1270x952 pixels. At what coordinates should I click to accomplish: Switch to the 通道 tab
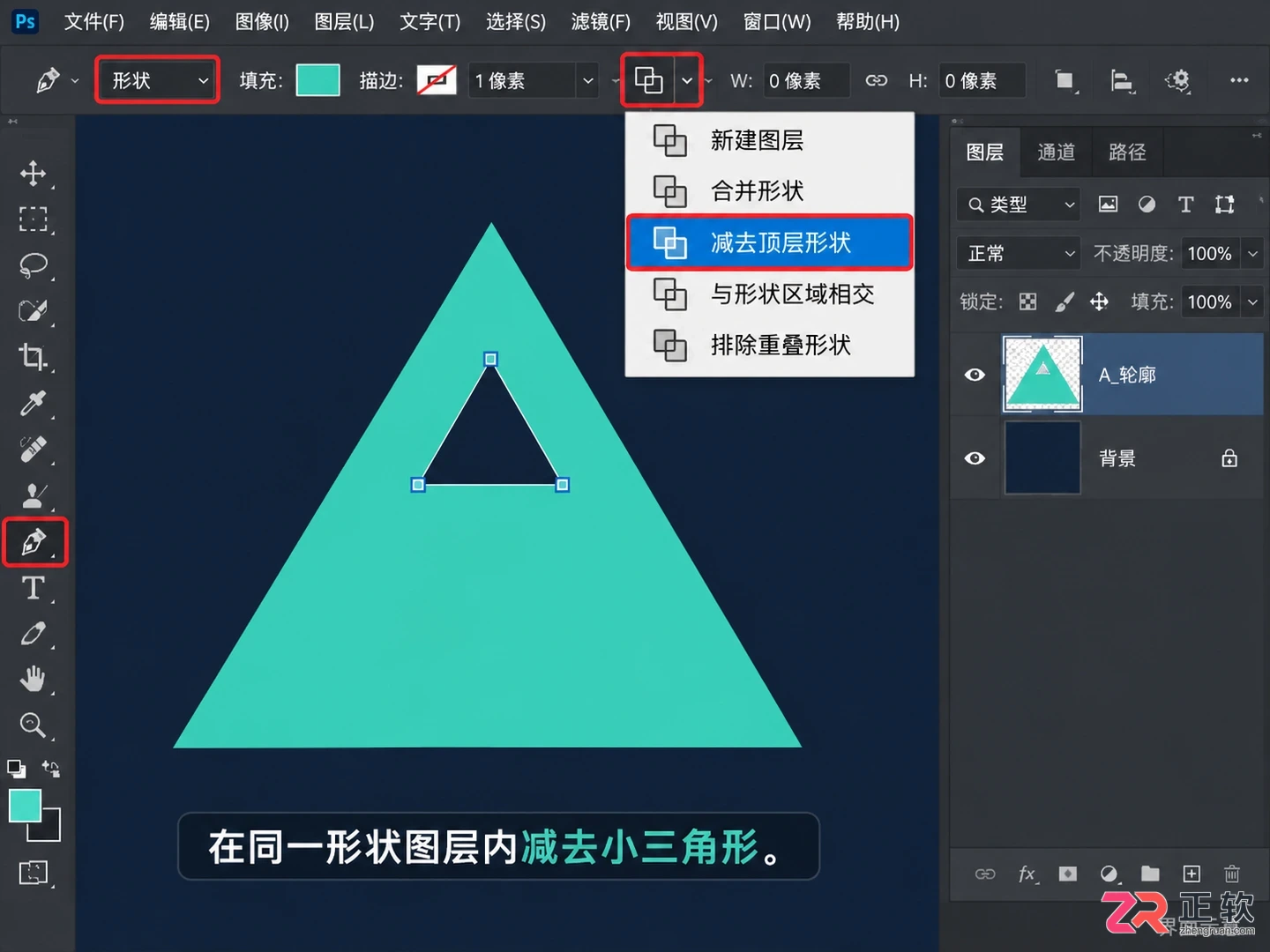tap(1057, 152)
